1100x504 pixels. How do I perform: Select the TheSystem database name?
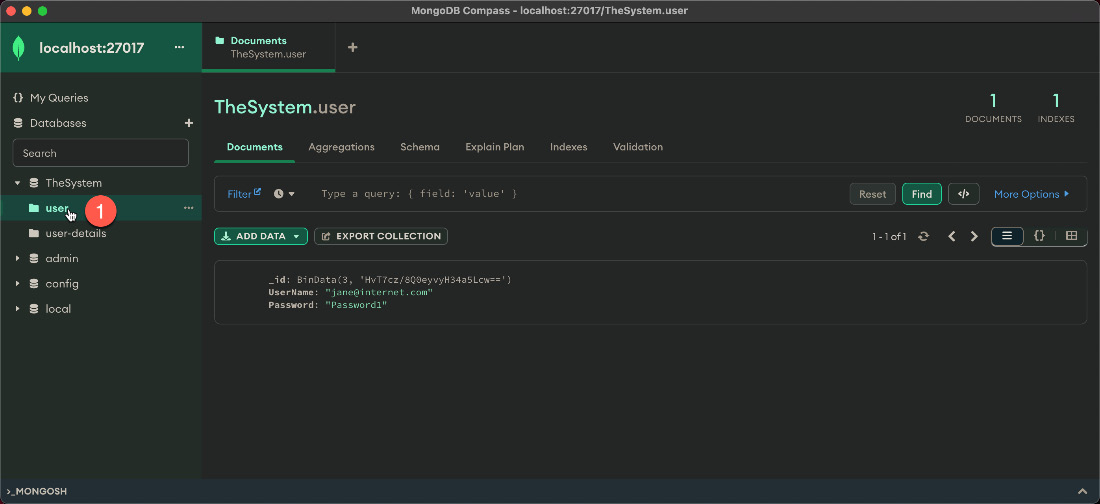point(74,183)
